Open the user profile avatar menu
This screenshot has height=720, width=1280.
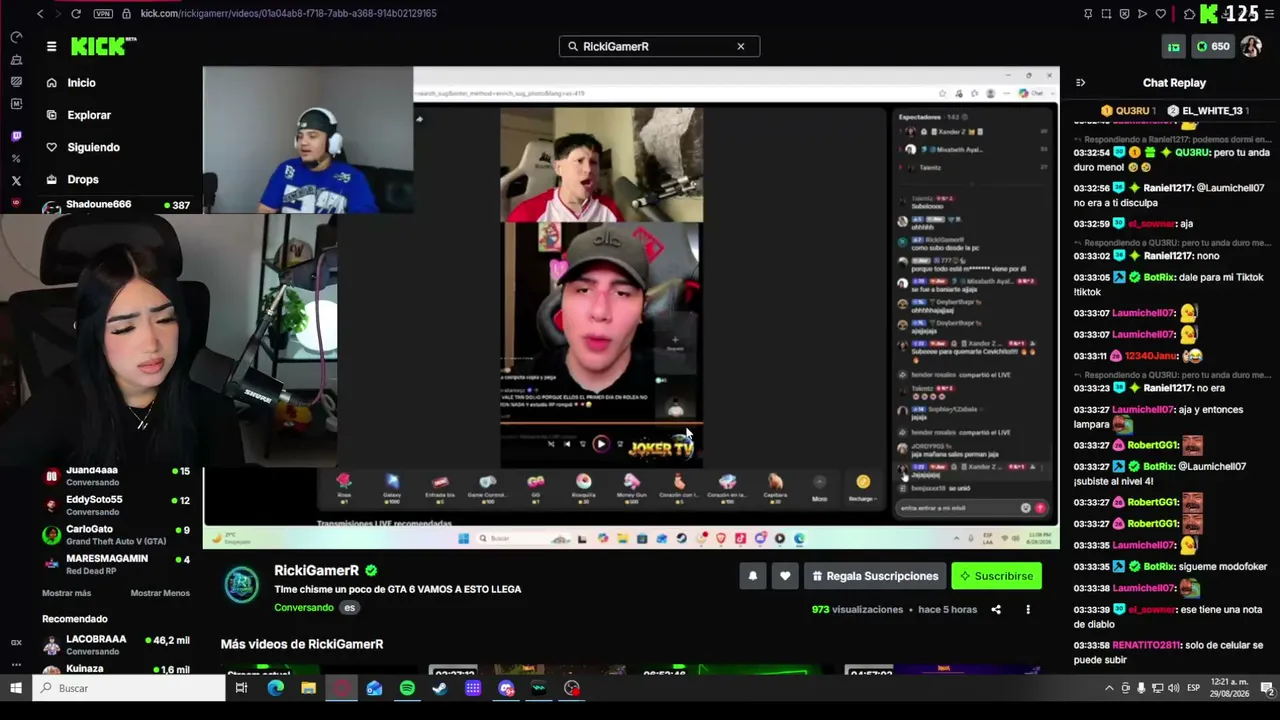[x=1250, y=46]
